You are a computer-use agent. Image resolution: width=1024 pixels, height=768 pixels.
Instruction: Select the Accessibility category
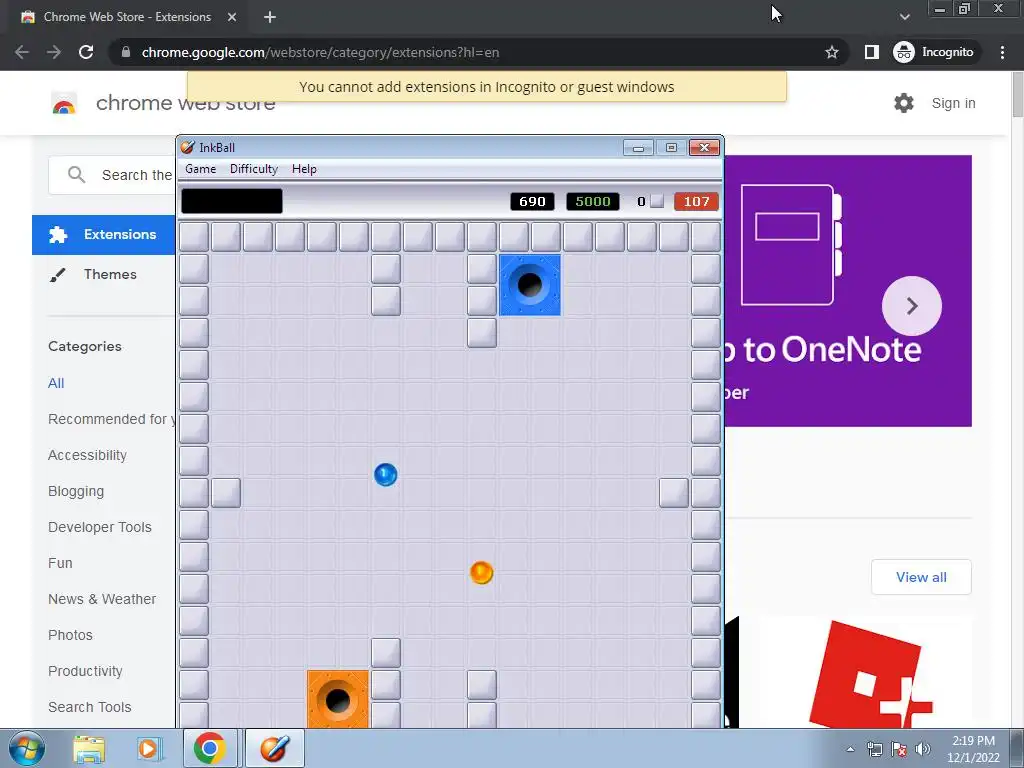[x=88, y=455]
